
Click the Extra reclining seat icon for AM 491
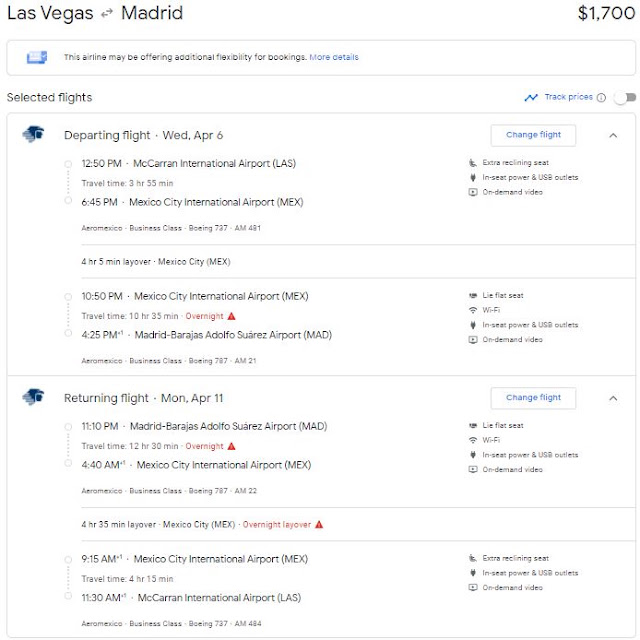tap(473, 163)
